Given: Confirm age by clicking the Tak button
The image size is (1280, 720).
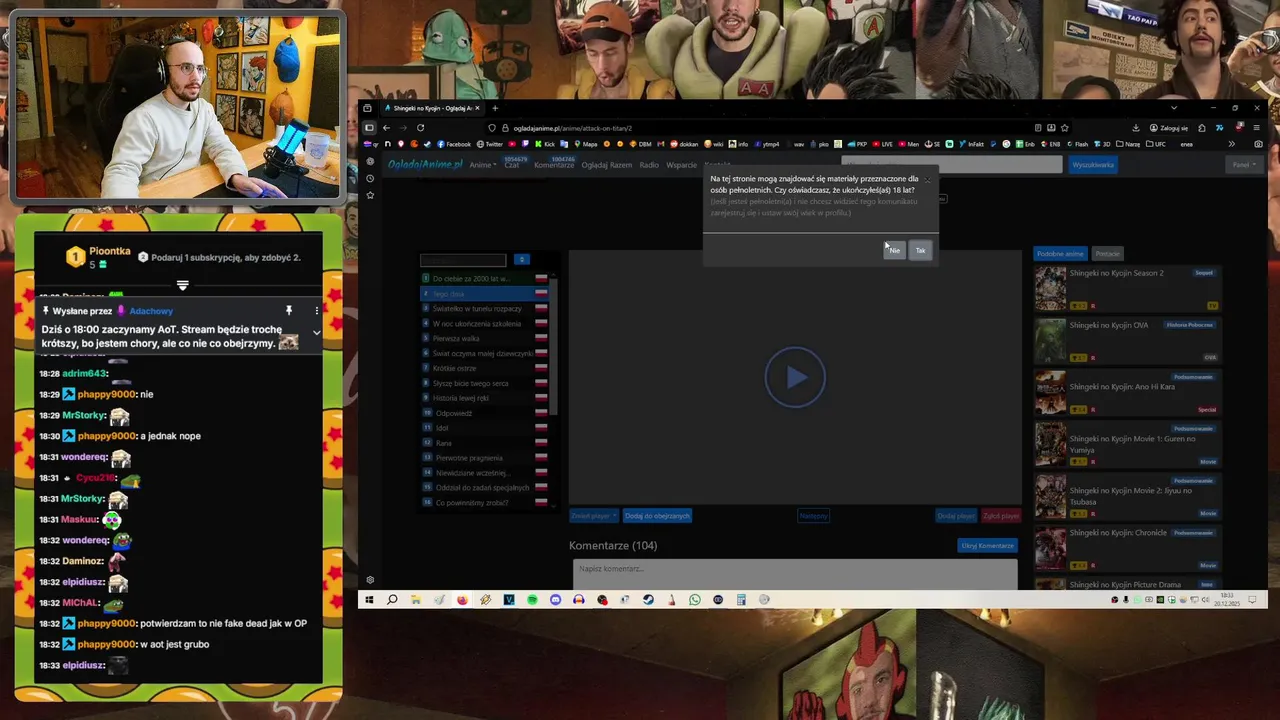Looking at the screenshot, I should coord(920,250).
